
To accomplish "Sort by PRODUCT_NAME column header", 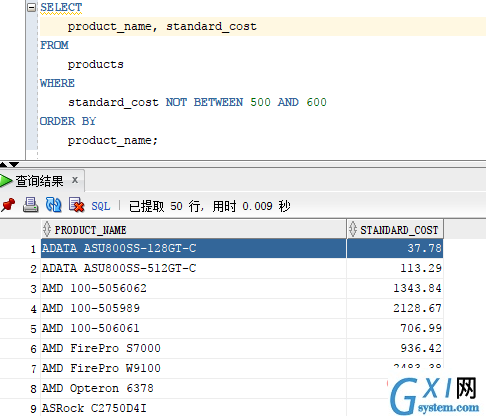I will pyautogui.click(x=193, y=230).
